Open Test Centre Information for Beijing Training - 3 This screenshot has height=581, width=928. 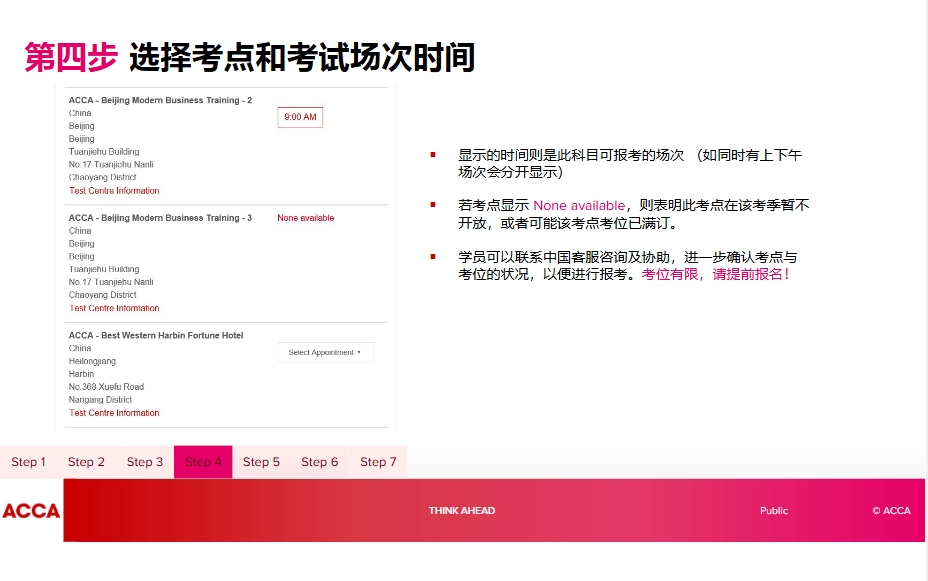tap(114, 308)
